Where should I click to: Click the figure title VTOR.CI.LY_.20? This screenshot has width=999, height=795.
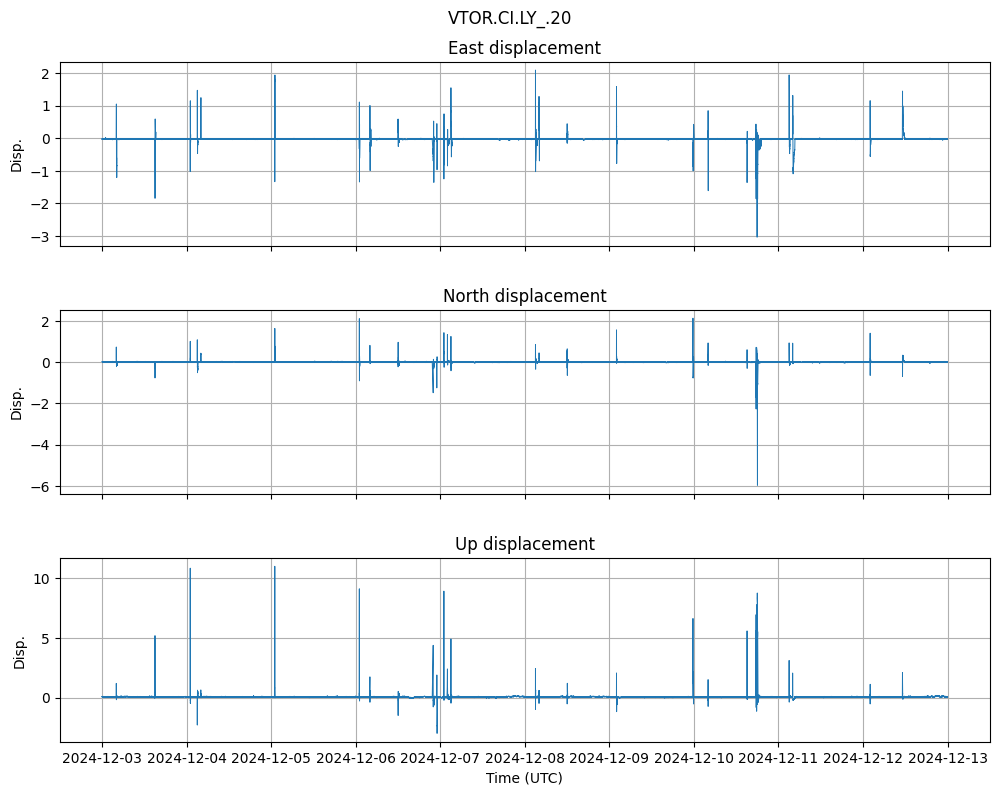click(509, 18)
